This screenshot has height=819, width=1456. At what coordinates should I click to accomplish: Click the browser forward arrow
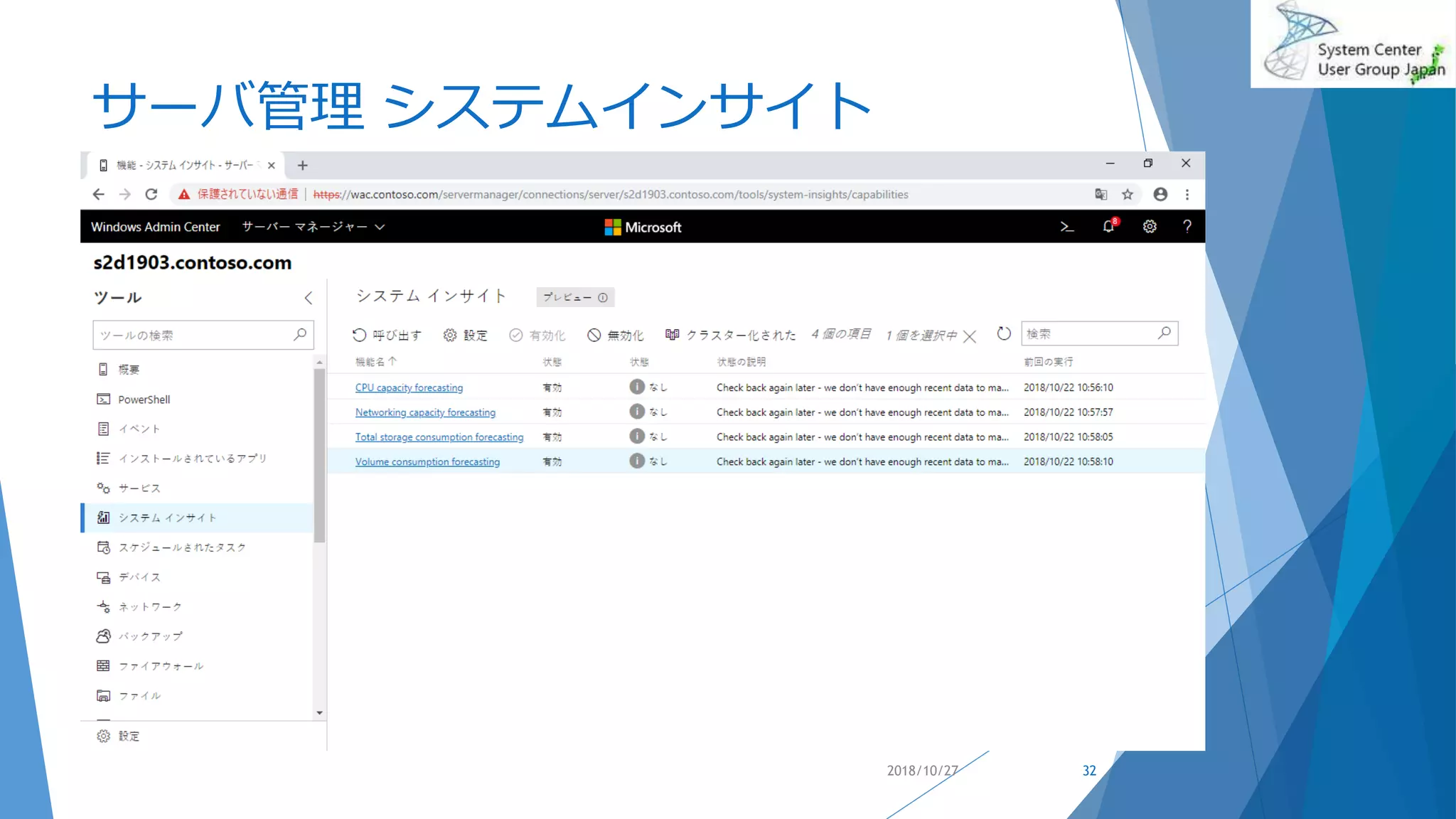tap(125, 194)
